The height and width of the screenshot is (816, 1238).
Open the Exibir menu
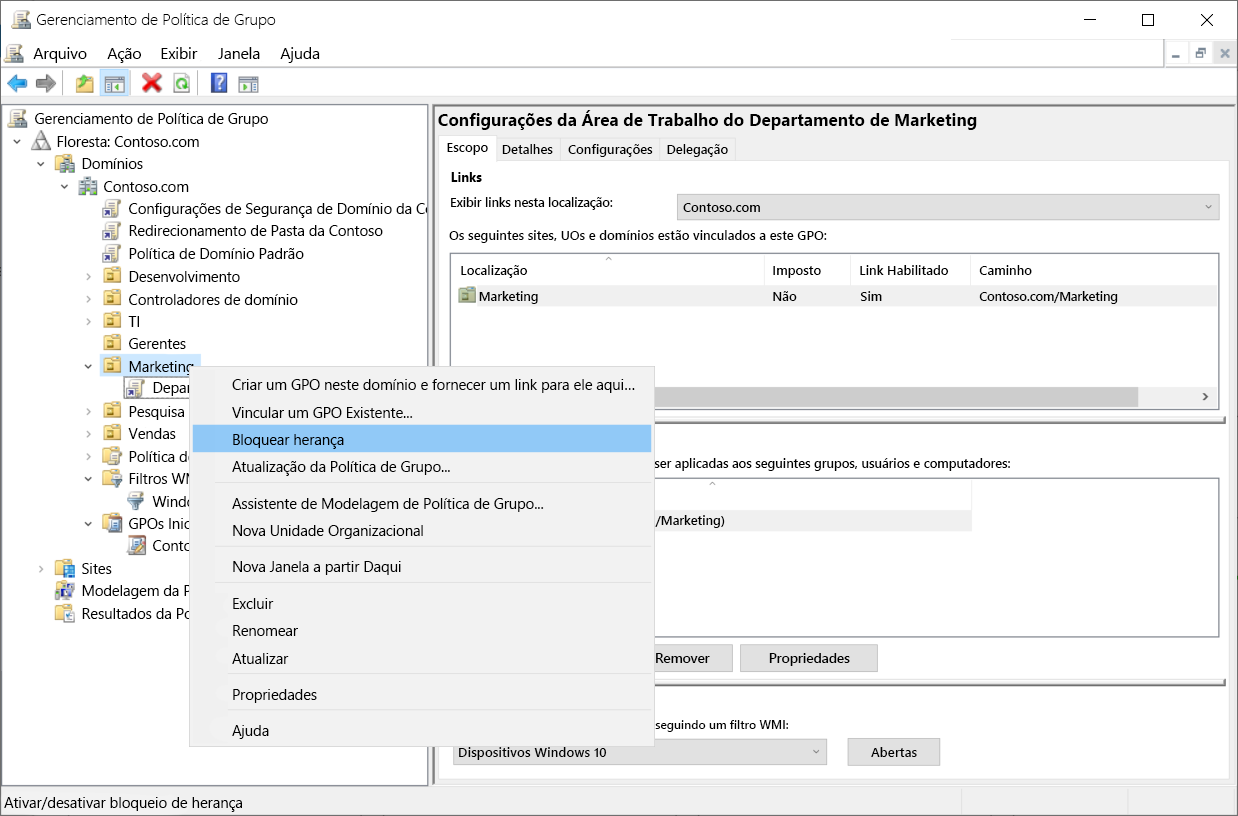tap(179, 54)
